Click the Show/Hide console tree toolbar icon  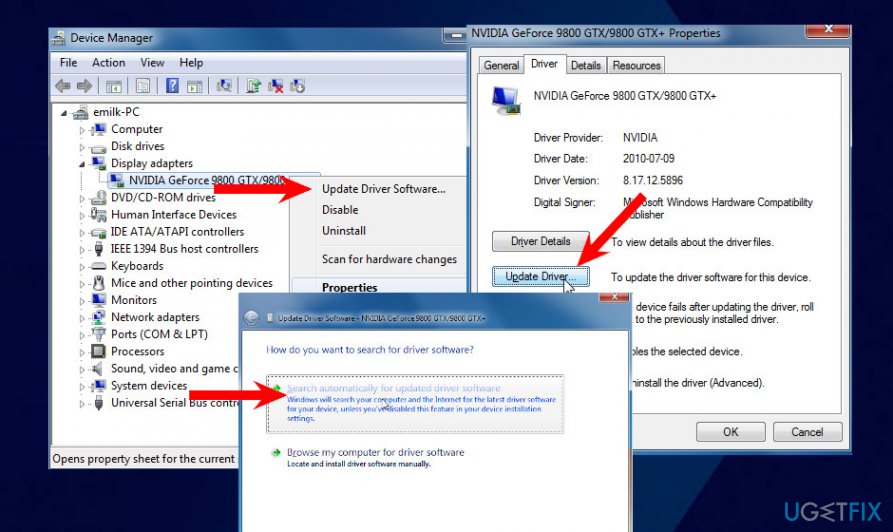(x=113, y=86)
